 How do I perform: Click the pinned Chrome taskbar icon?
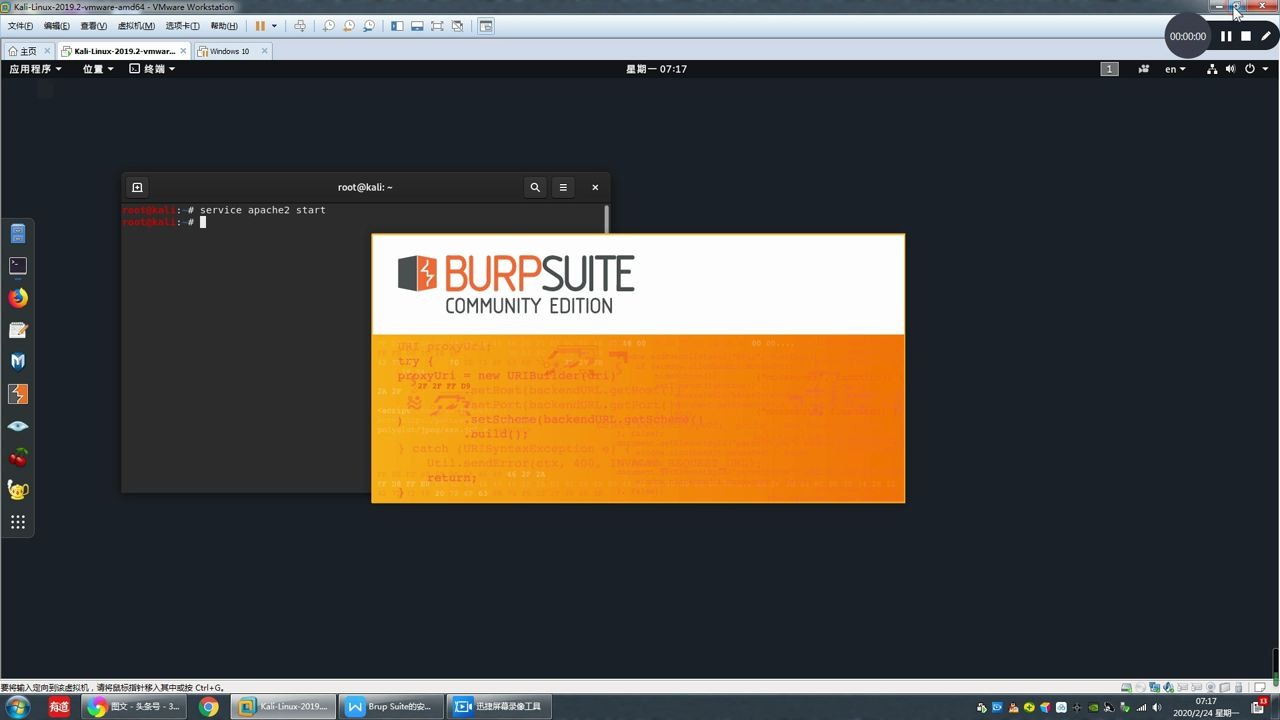click(x=208, y=707)
